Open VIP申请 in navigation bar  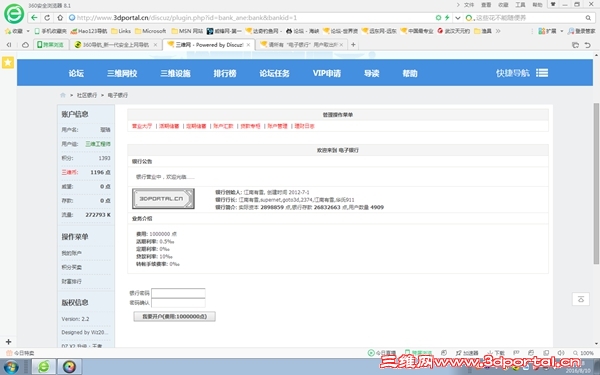326,73
